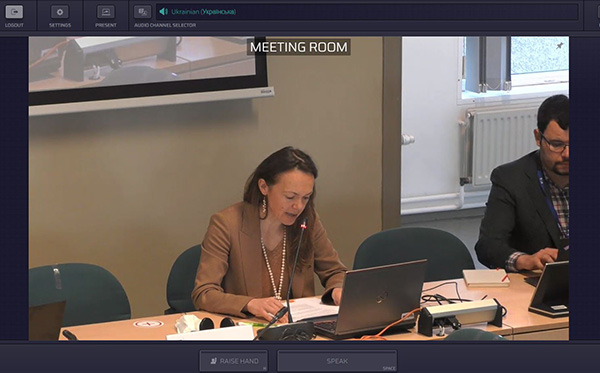Toggle the Raise Hand button

233,361
